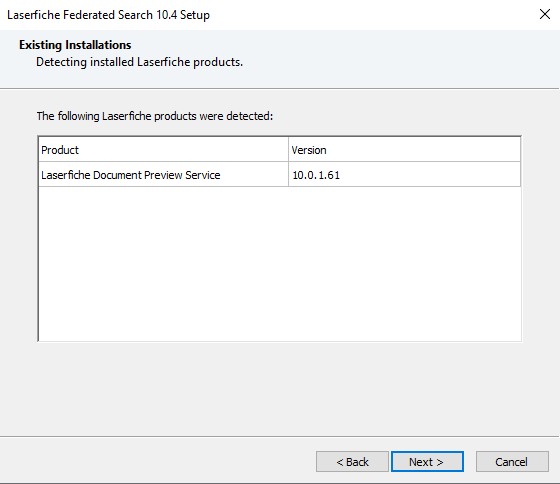Click the Next > button
Image resolution: width=560 pixels, height=484 pixels.
[427, 461]
